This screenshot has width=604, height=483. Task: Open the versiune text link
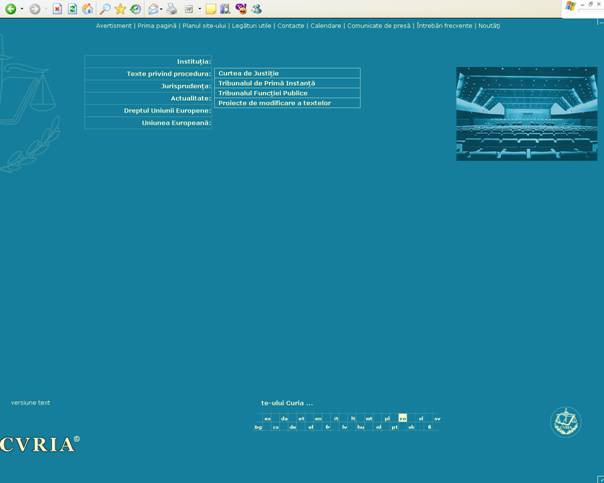point(30,402)
